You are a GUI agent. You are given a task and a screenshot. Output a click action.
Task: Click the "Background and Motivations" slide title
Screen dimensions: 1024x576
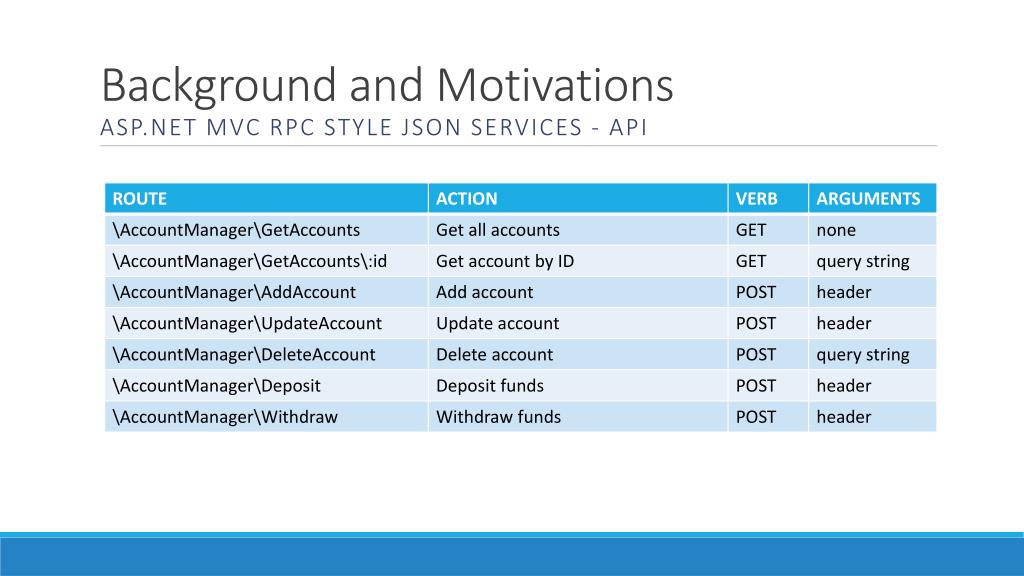[387, 86]
